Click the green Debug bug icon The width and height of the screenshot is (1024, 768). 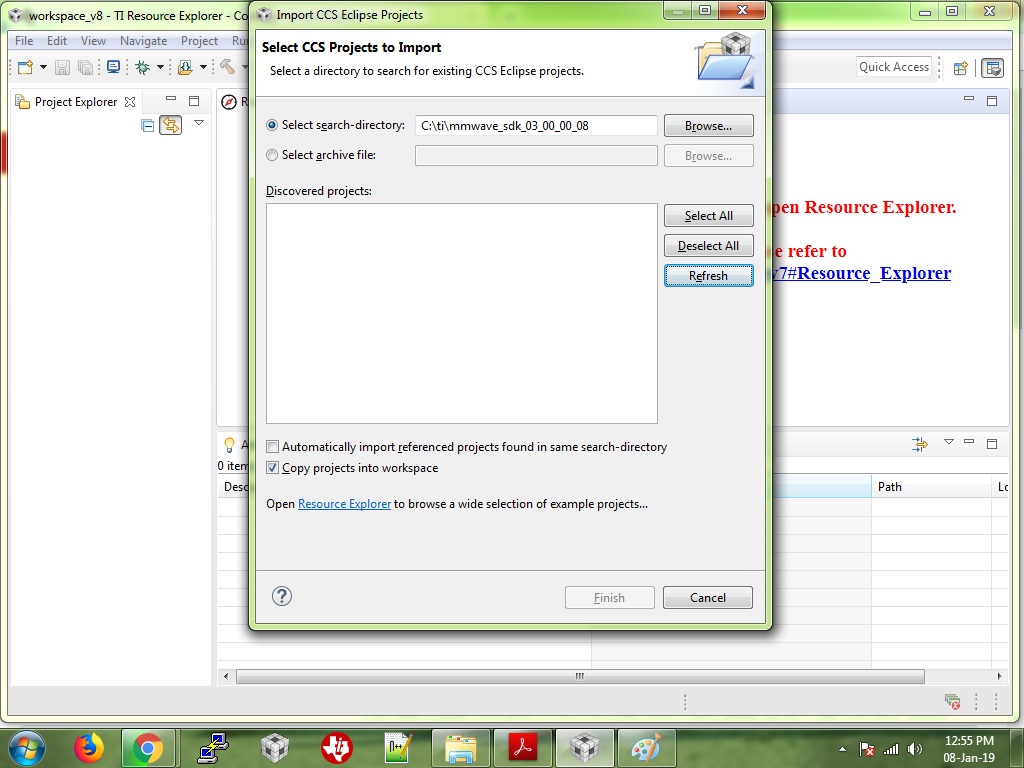pos(142,67)
